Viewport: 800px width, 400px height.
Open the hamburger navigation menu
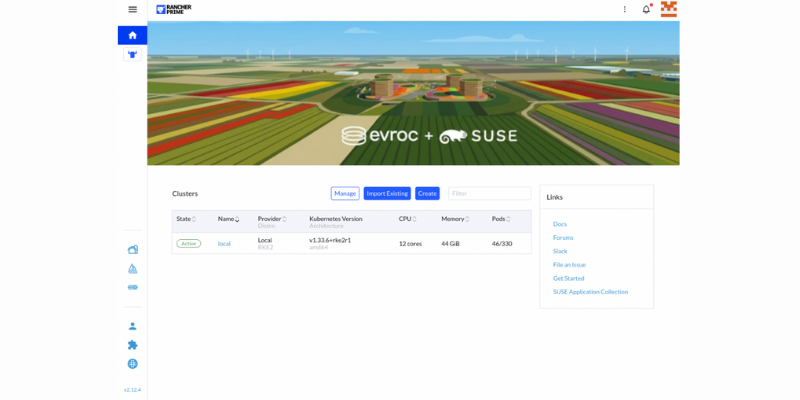(x=132, y=9)
